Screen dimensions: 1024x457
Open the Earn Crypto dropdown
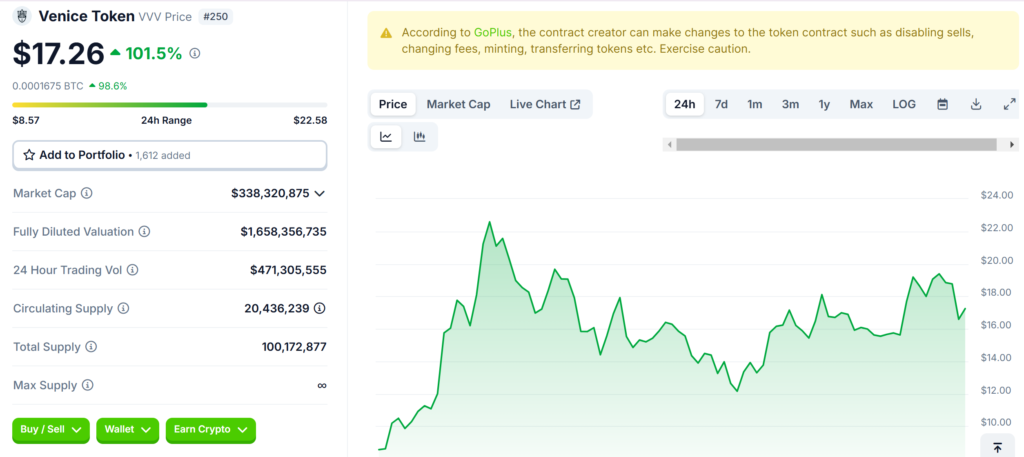pos(210,429)
